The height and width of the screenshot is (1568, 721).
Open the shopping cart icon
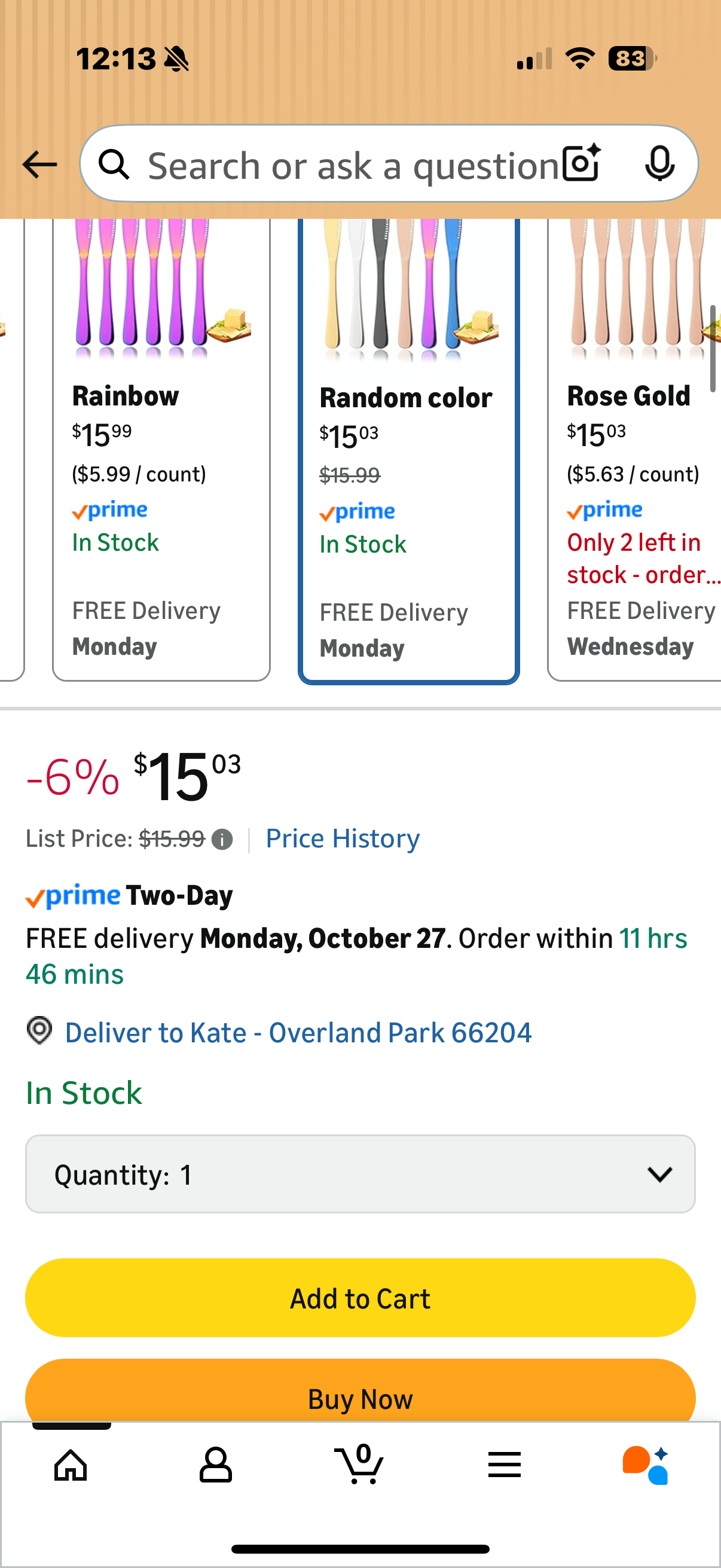coord(359,1465)
